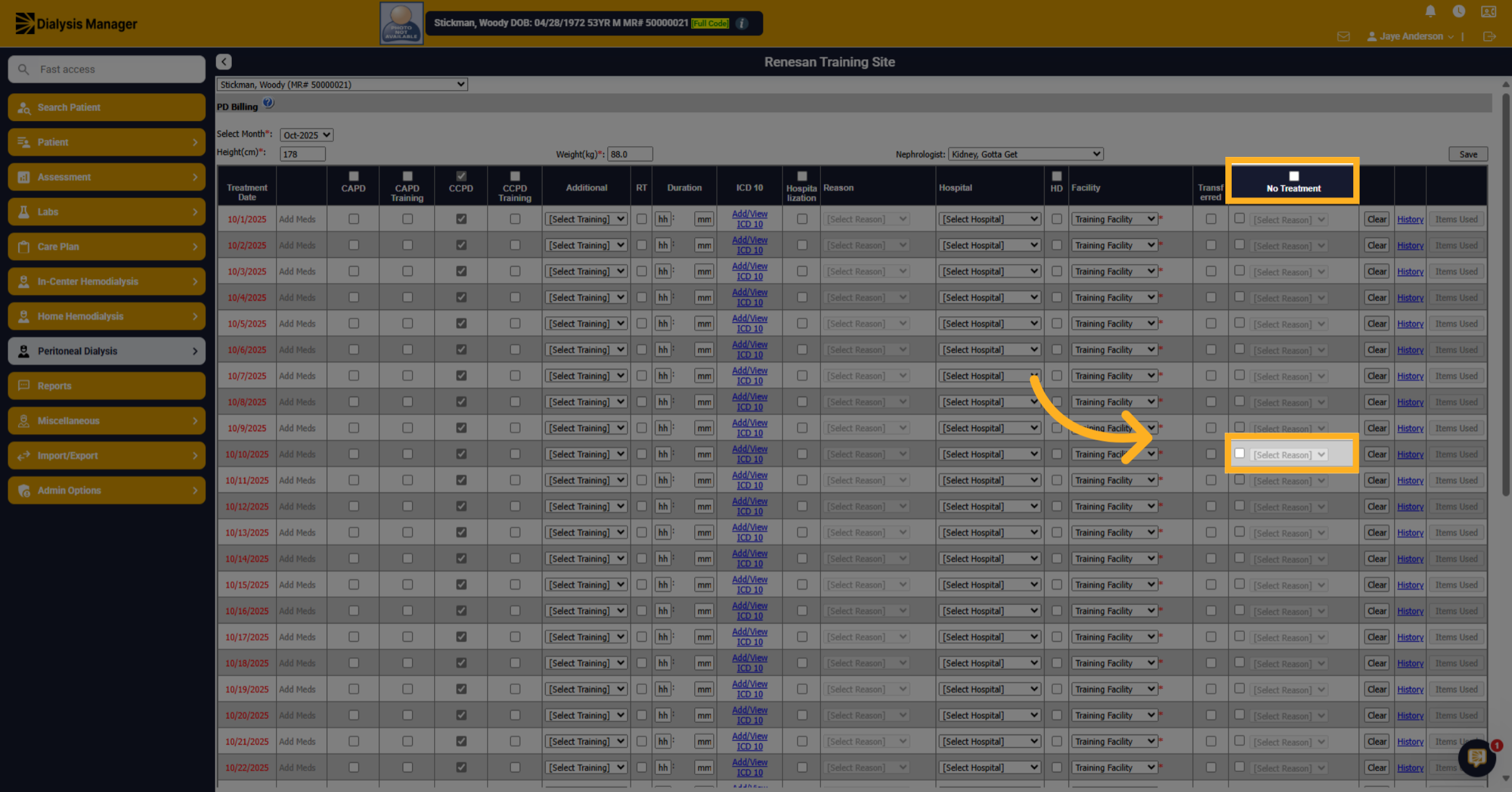1512x792 pixels.
Task: Open the Reports sidebar item
Action: [106, 386]
